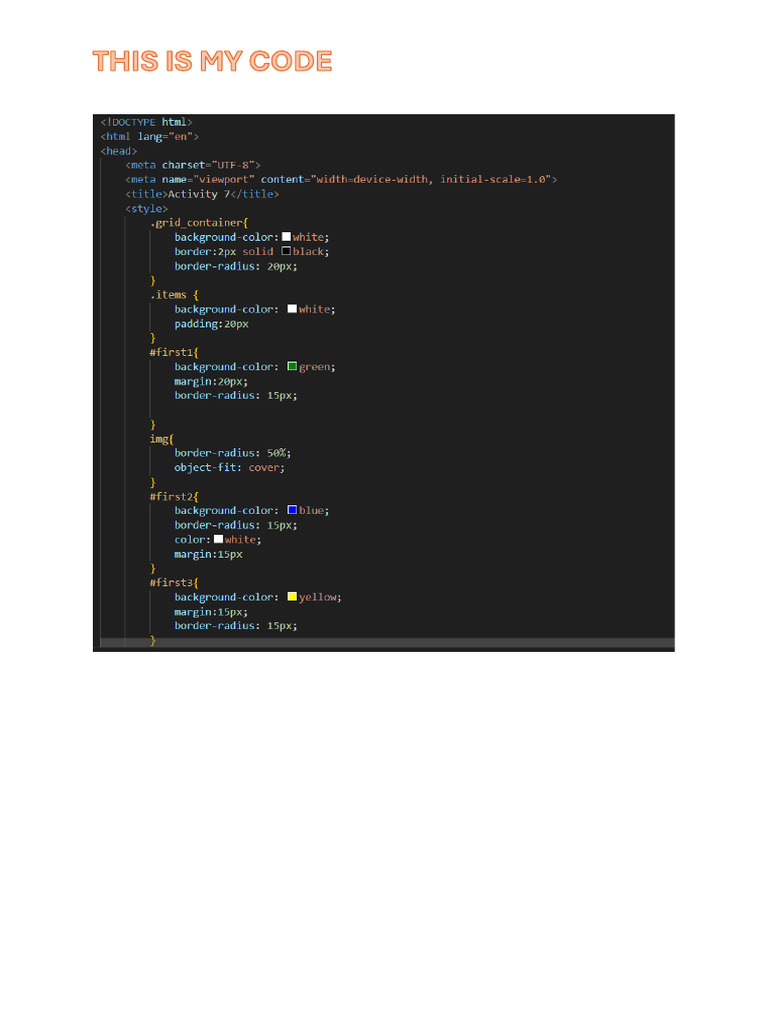
Task: Click the meta viewport line
Action: [x=341, y=180]
